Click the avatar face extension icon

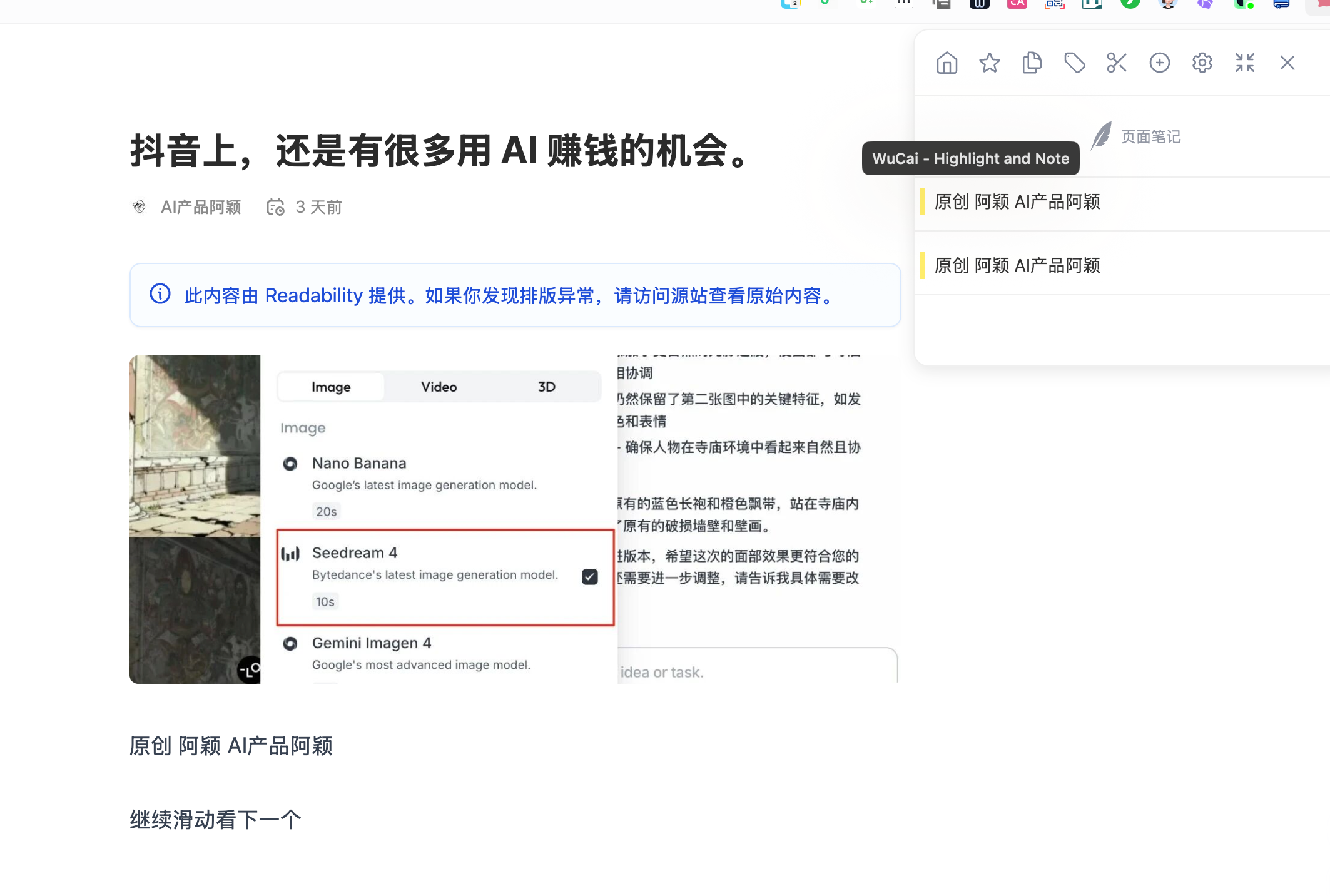click(x=1168, y=3)
